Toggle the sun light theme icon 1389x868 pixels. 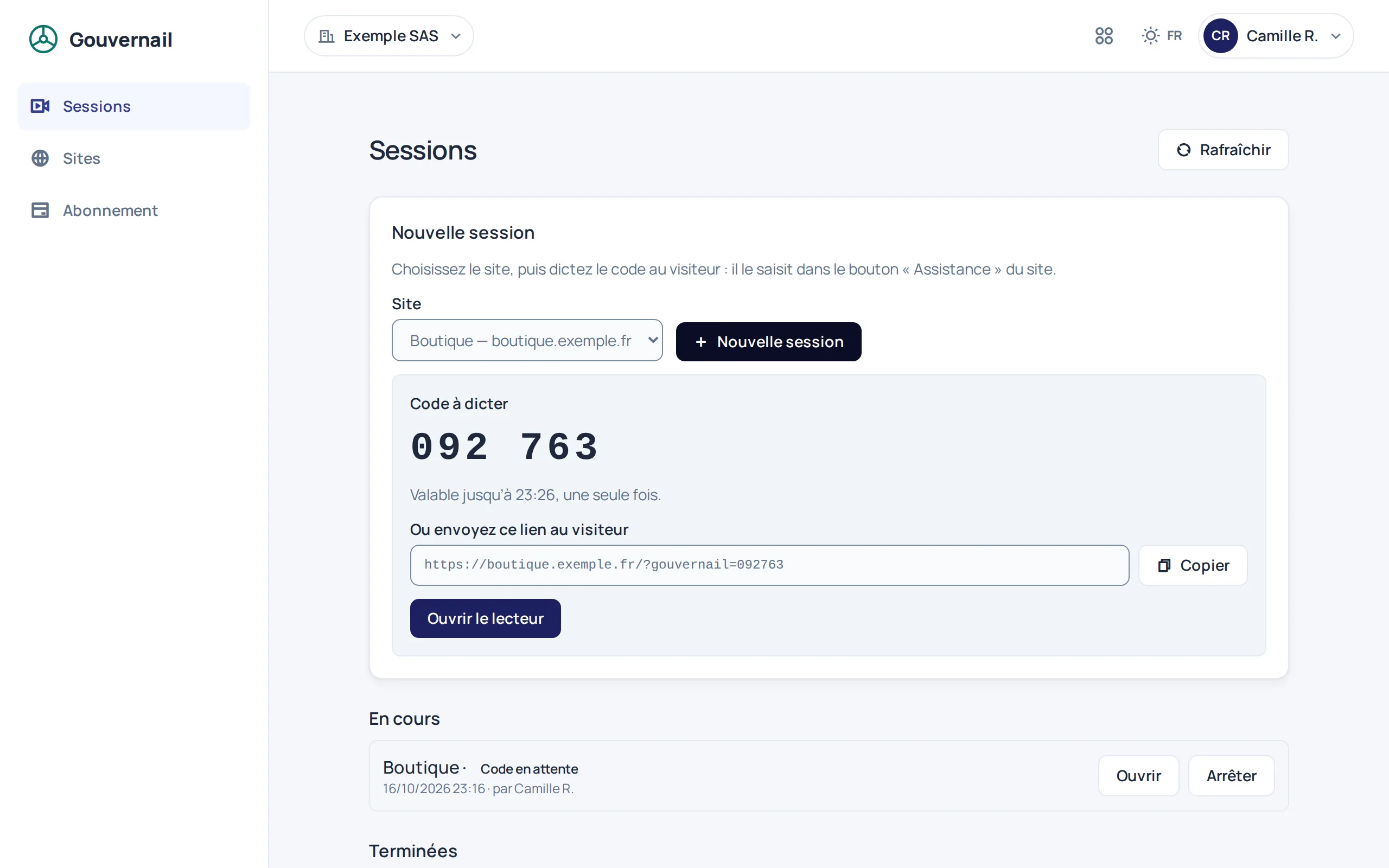pos(1150,36)
